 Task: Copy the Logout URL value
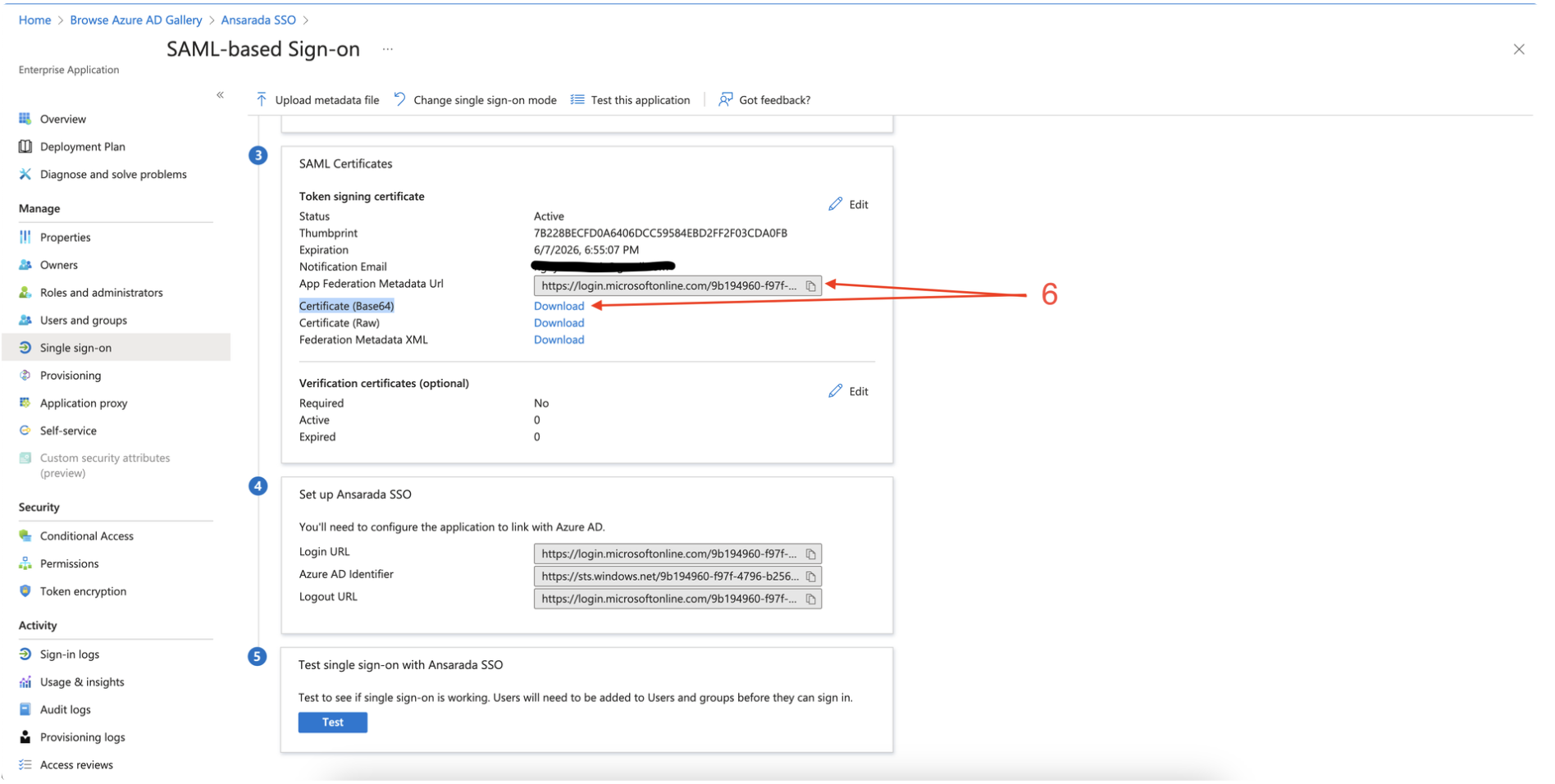tap(810, 599)
